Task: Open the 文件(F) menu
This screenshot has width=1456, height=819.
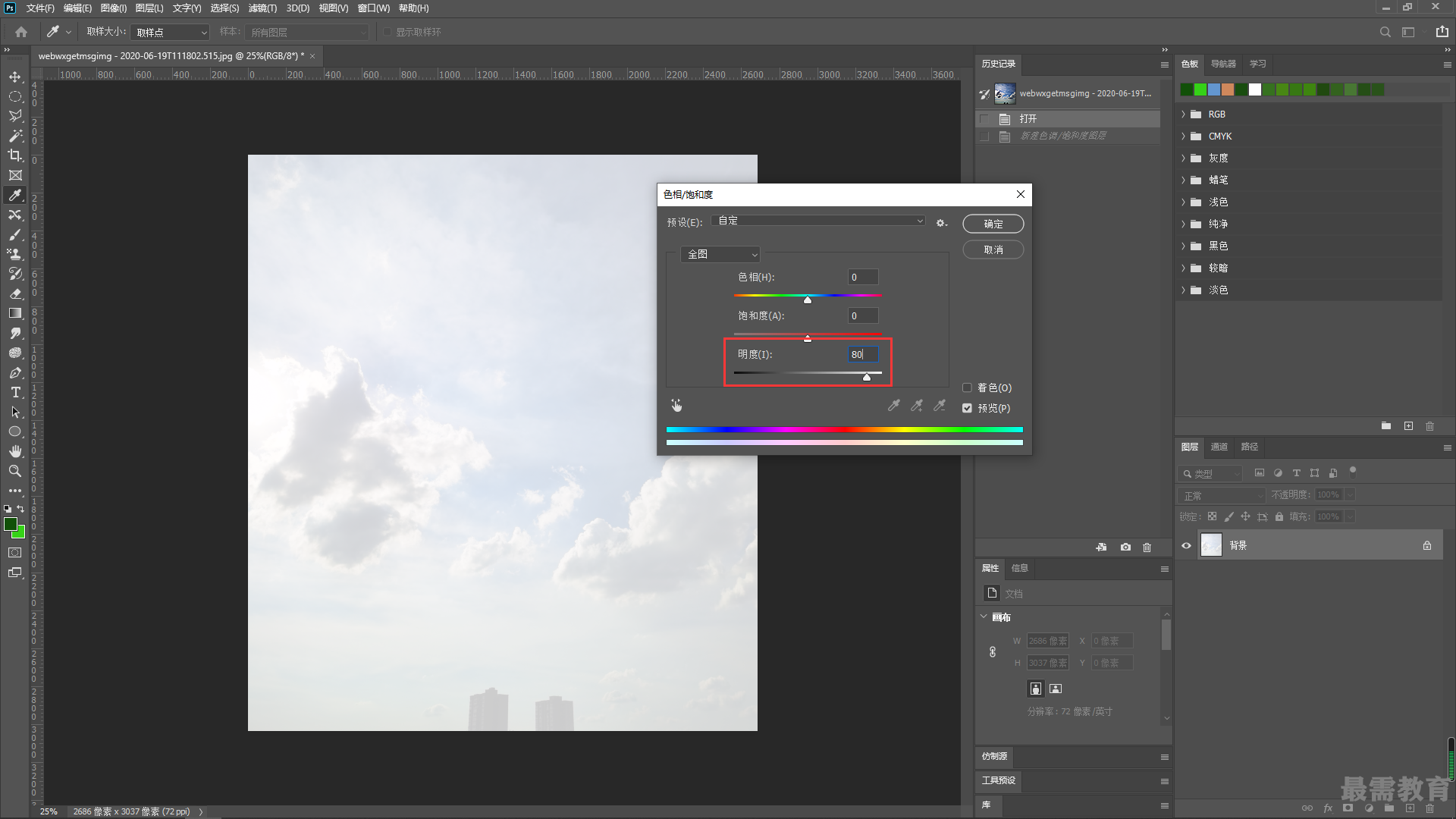Action: point(40,8)
